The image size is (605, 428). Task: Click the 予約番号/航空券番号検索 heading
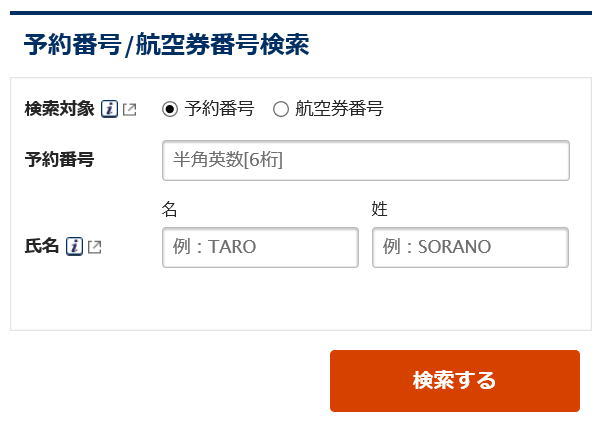point(166,45)
